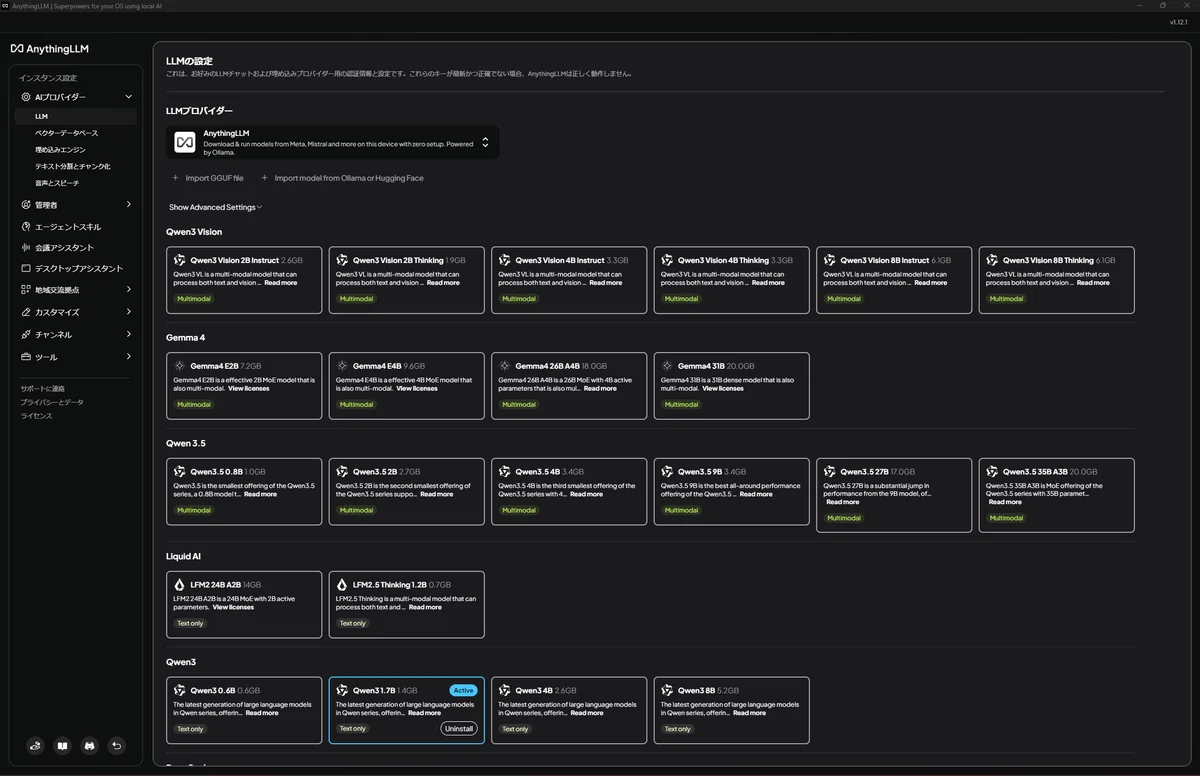The height and width of the screenshot is (776, 1200).
Task: Click the LFM2.5 Thinking 1.2B droplet icon
Action: coord(342,584)
